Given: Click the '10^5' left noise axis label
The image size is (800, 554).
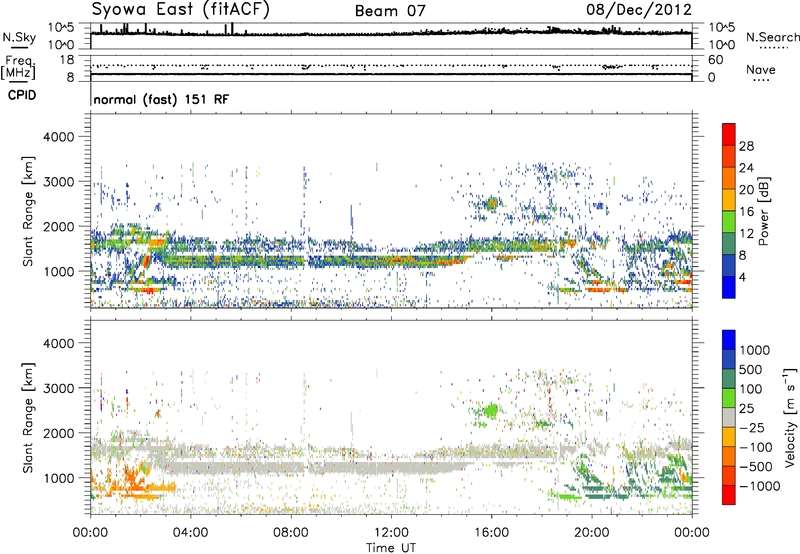Looking at the screenshot, I should coord(61,28).
